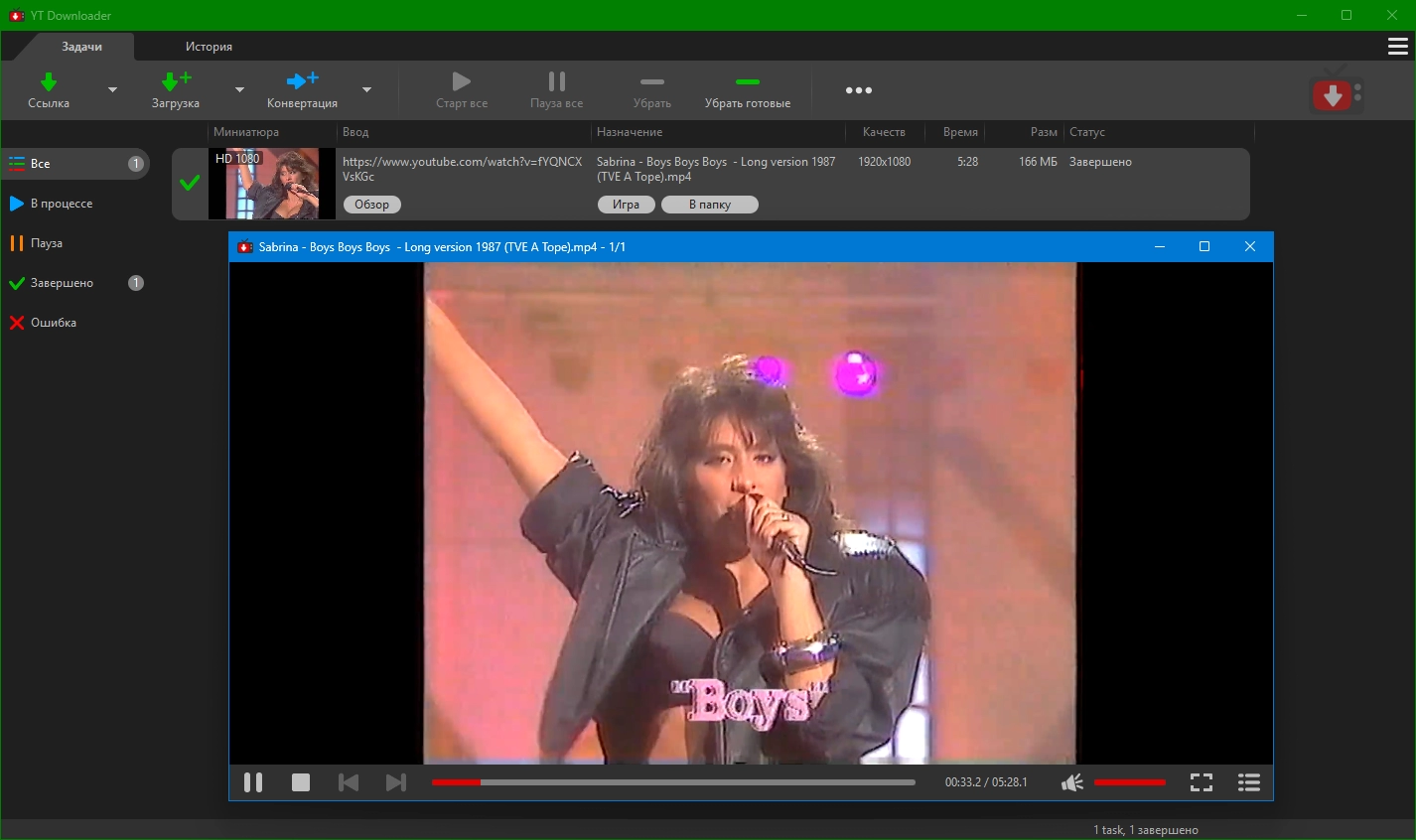This screenshot has height=840, width=1416.
Task: Open the three-dots more options toolbar menu
Action: (859, 90)
